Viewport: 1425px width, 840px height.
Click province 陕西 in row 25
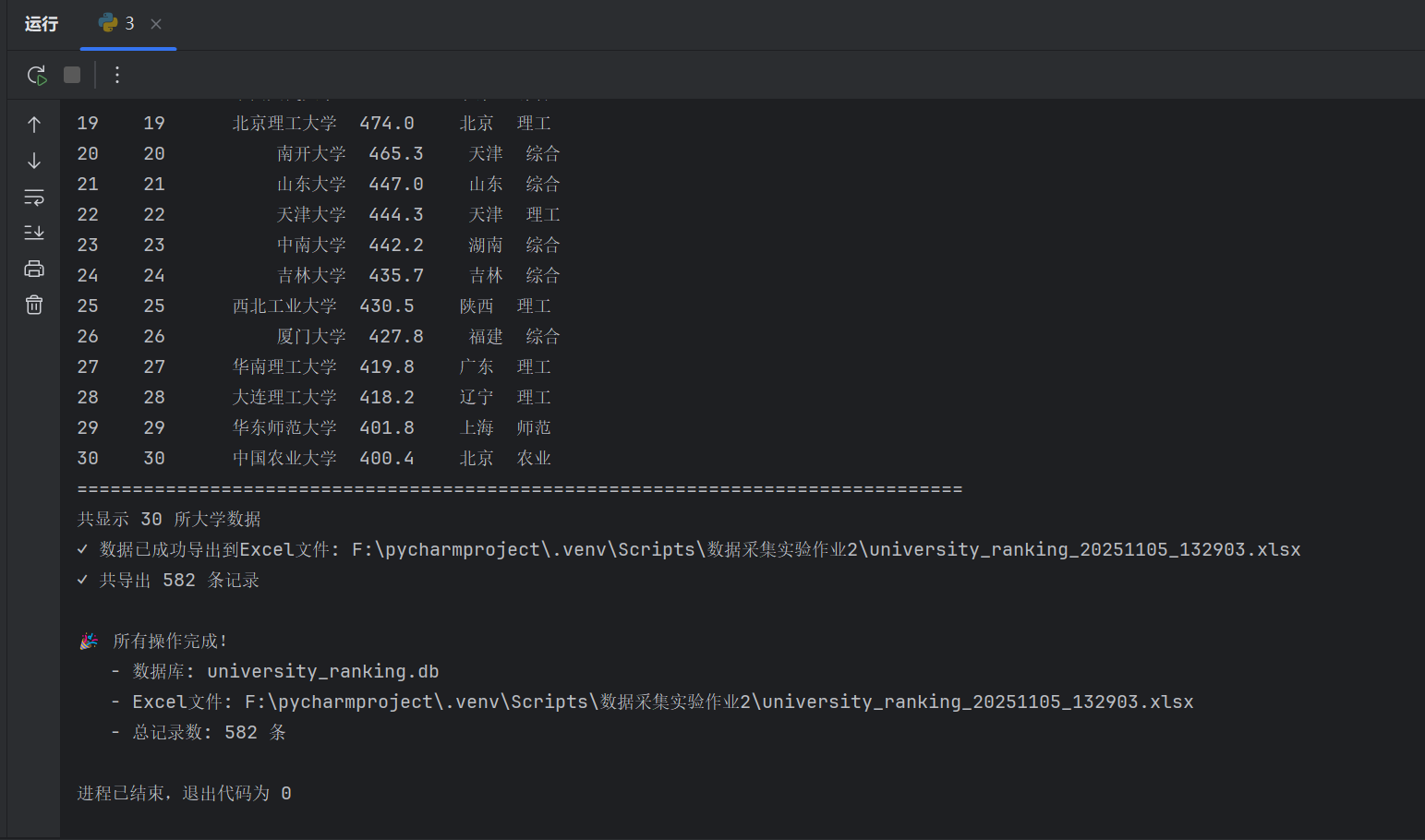pos(477,306)
